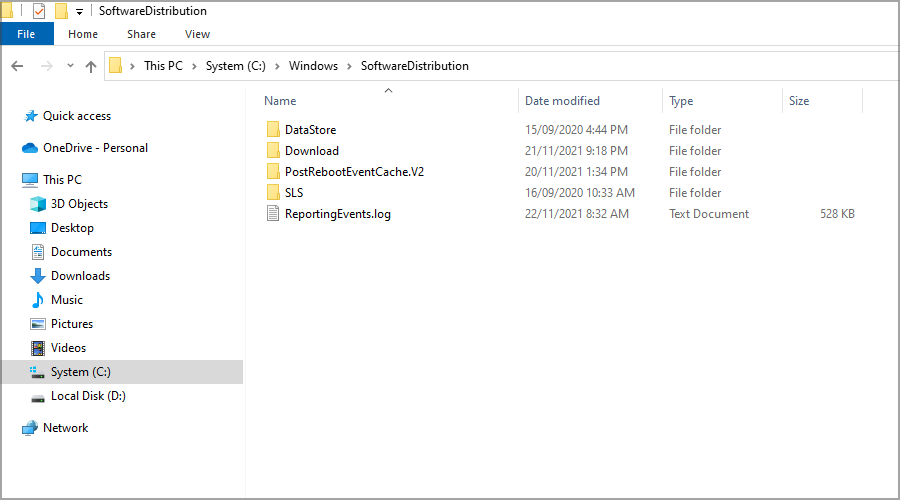Click the PostRebootEventCache.V2 name

coord(354,172)
